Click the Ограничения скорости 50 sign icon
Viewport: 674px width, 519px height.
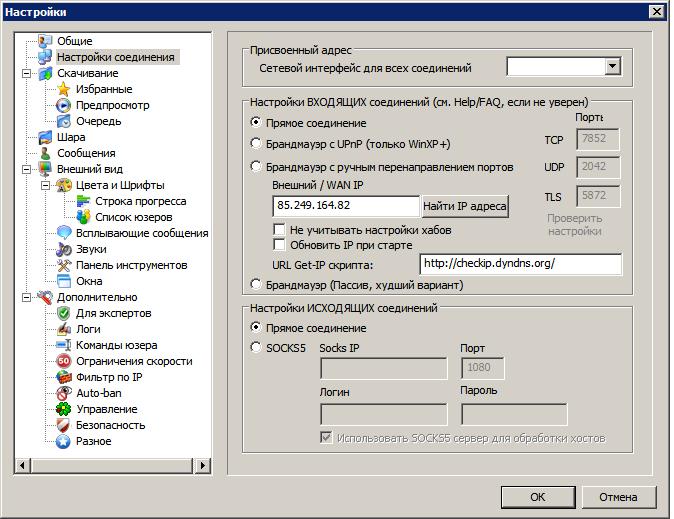click(x=64, y=361)
